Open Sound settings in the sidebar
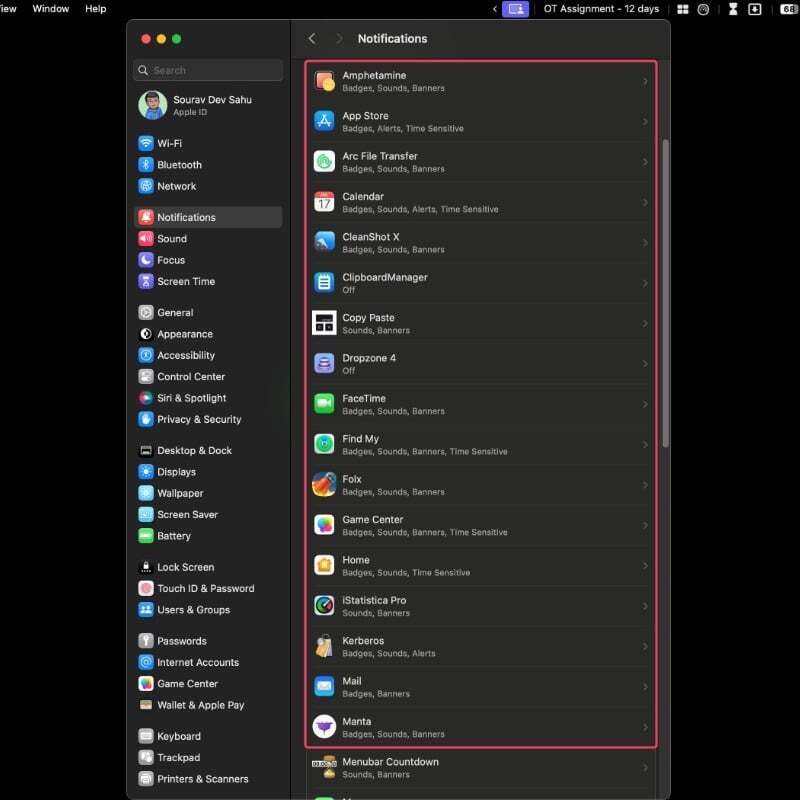This screenshot has width=800, height=800. point(208,239)
